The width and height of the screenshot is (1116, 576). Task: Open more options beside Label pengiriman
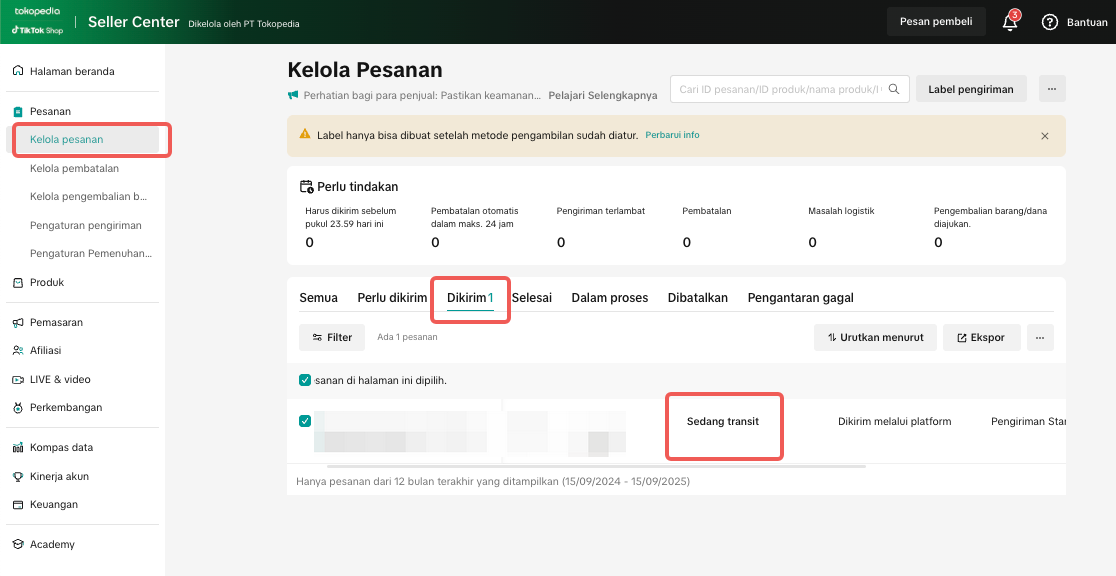tap(1052, 89)
